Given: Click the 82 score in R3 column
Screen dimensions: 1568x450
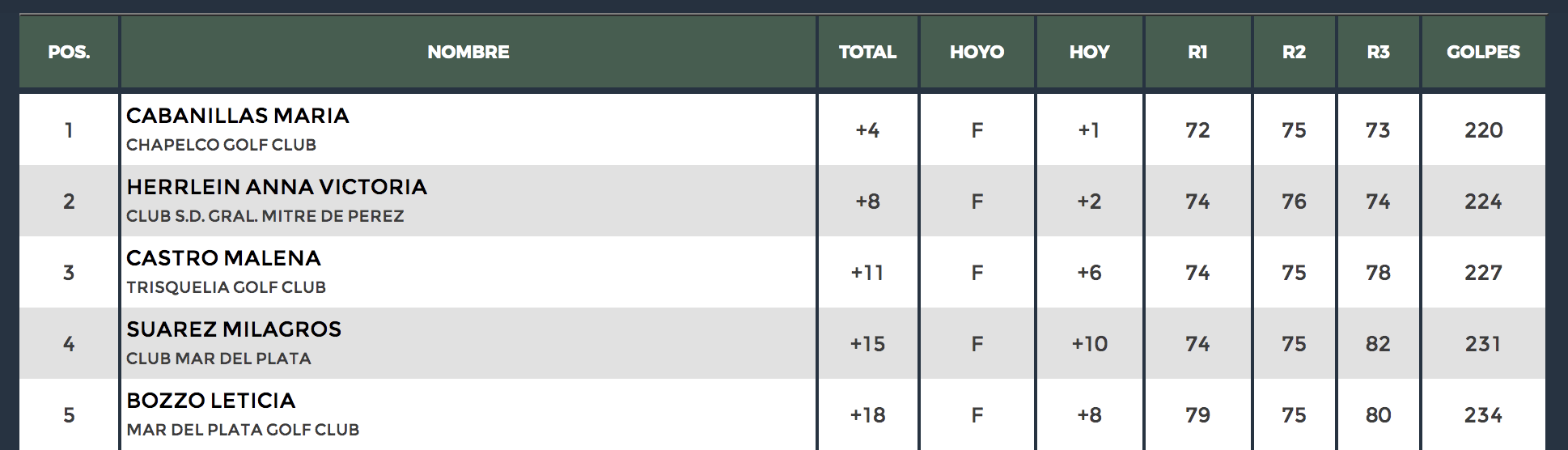Looking at the screenshot, I should (1378, 344).
